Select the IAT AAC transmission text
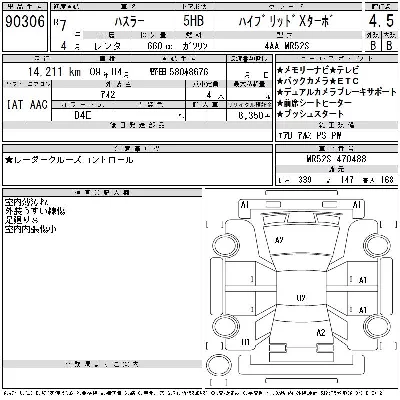This screenshot has height=400, width=400. point(27,105)
